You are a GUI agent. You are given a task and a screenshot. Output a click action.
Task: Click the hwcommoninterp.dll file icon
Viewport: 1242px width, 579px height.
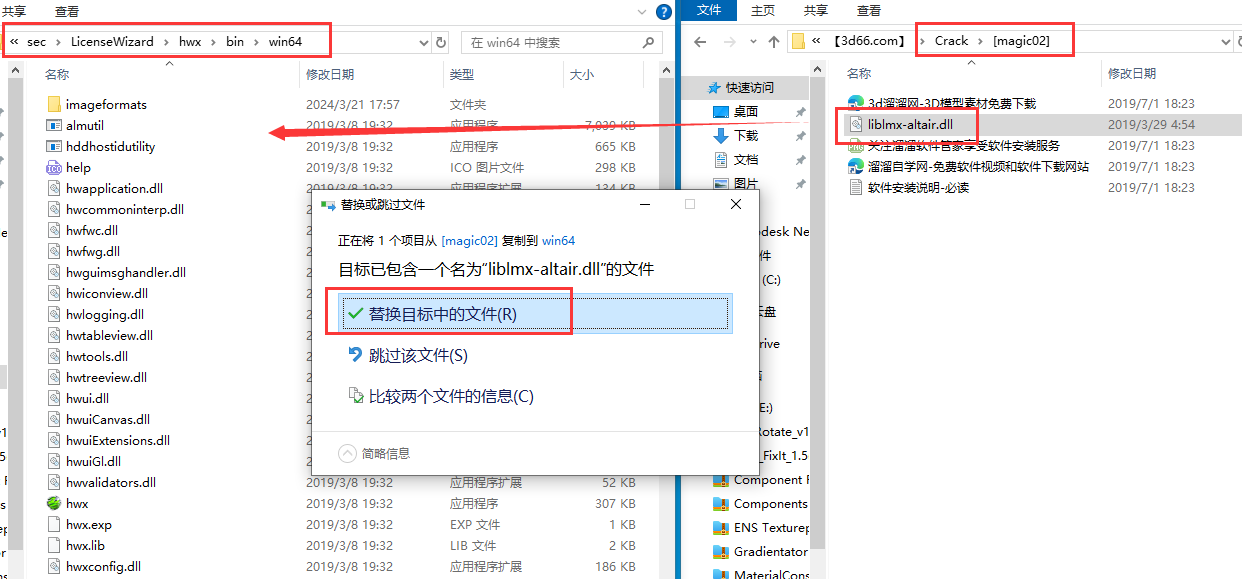[54, 209]
